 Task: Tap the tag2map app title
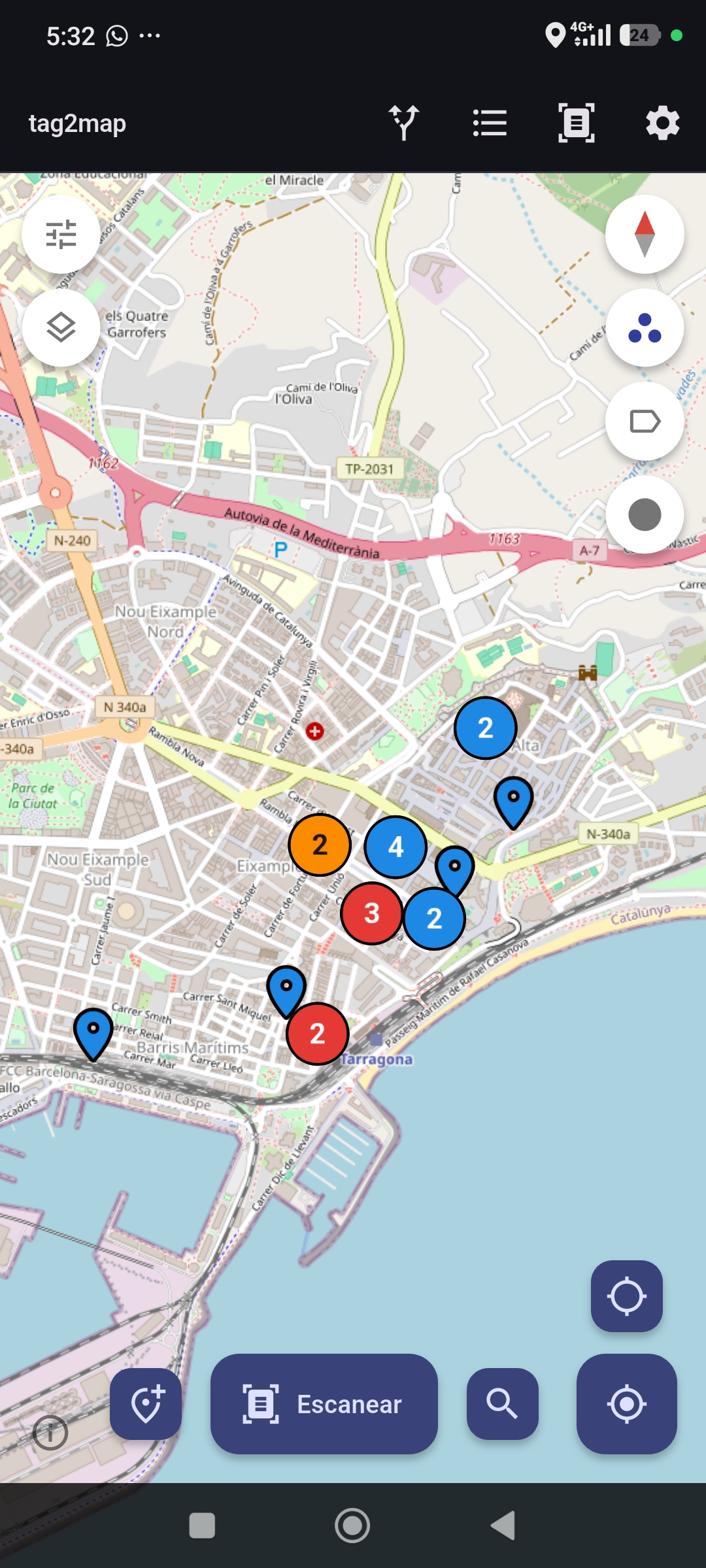coord(77,123)
